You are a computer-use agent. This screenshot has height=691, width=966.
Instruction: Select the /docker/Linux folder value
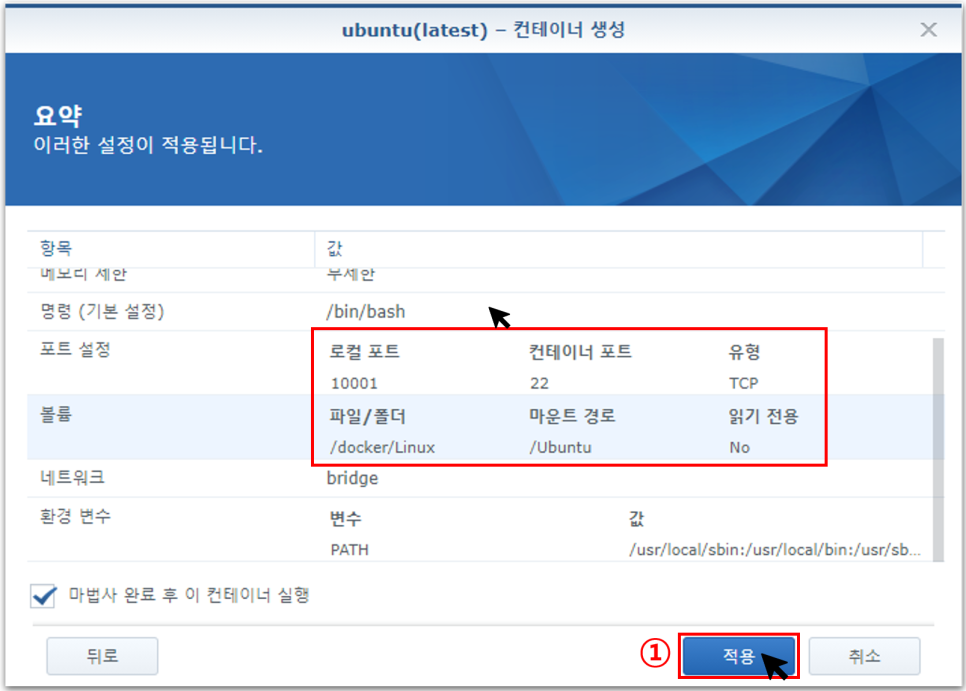pos(383,447)
